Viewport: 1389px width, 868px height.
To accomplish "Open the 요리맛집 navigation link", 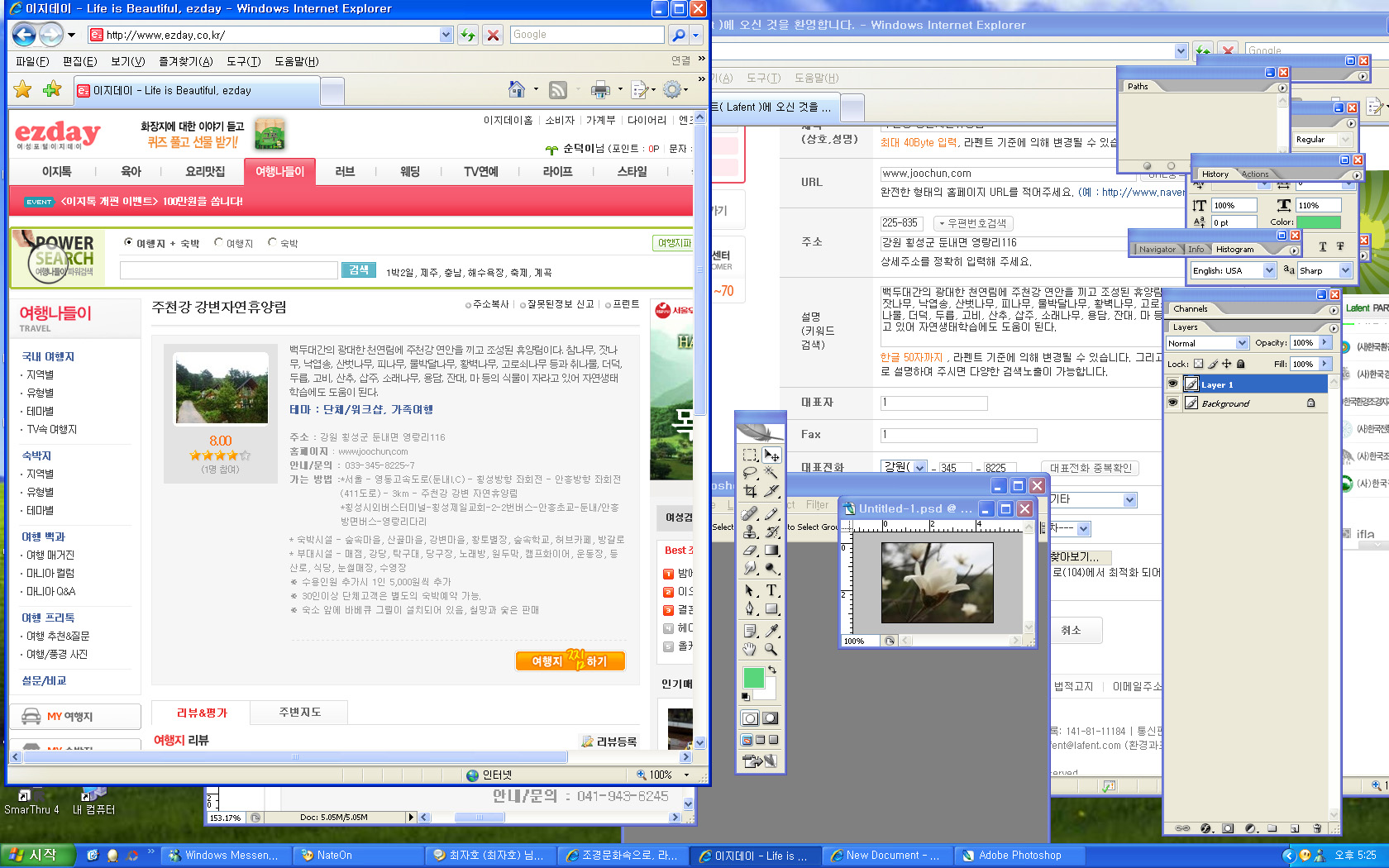I will (205, 172).
